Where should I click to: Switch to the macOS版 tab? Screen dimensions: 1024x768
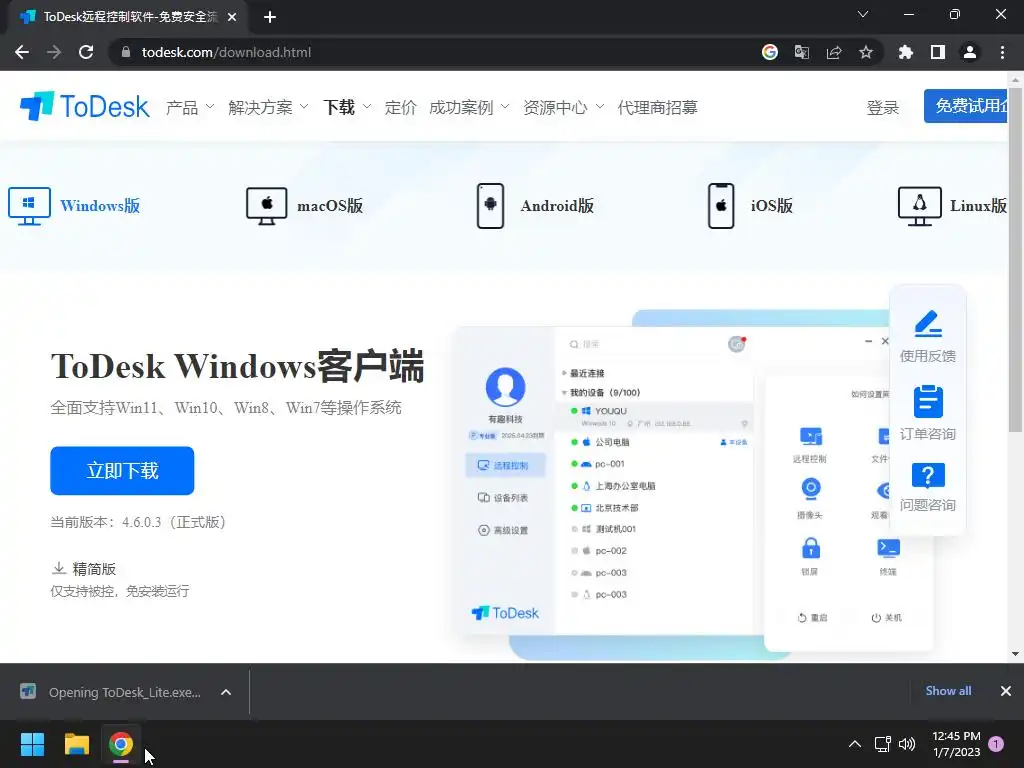(304, 206)
